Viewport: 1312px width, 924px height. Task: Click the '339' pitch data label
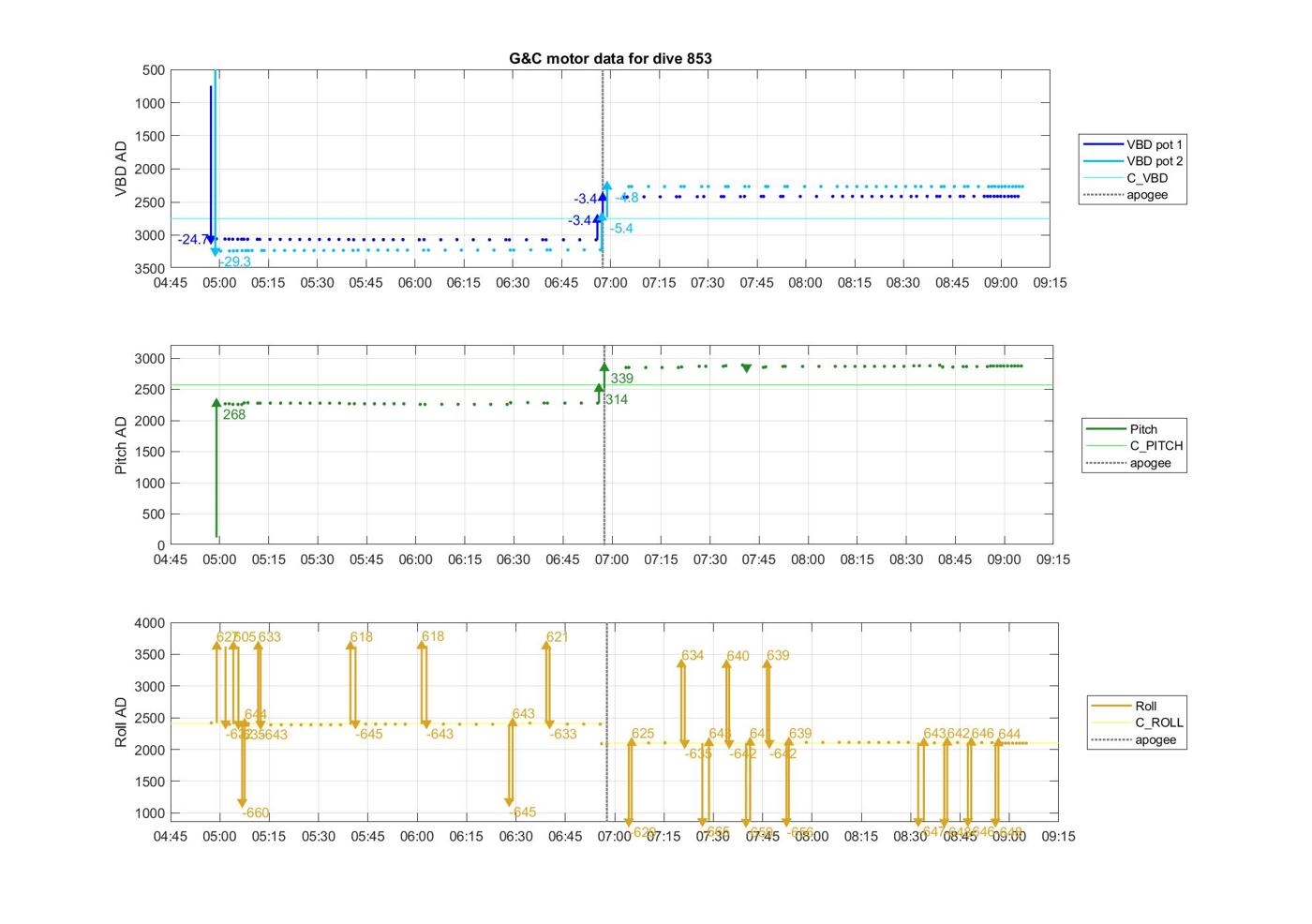click(622, 379)
